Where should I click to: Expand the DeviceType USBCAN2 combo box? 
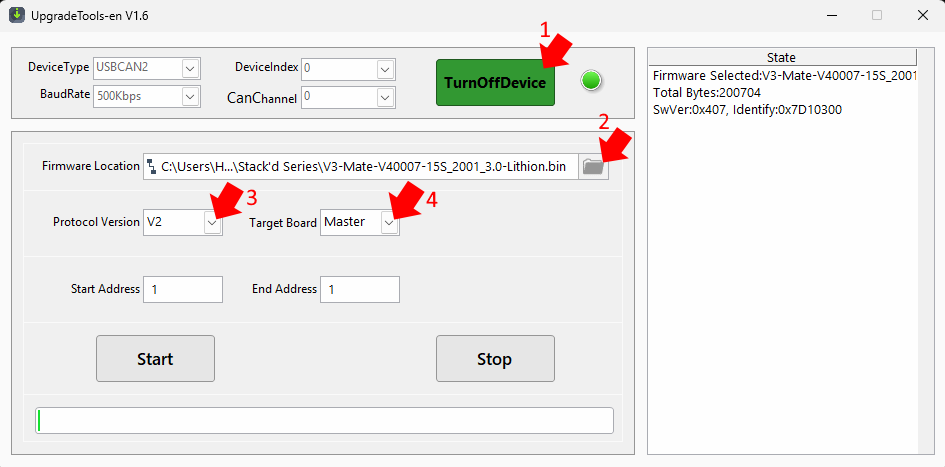pyautogui.click(x=190, y=69)
